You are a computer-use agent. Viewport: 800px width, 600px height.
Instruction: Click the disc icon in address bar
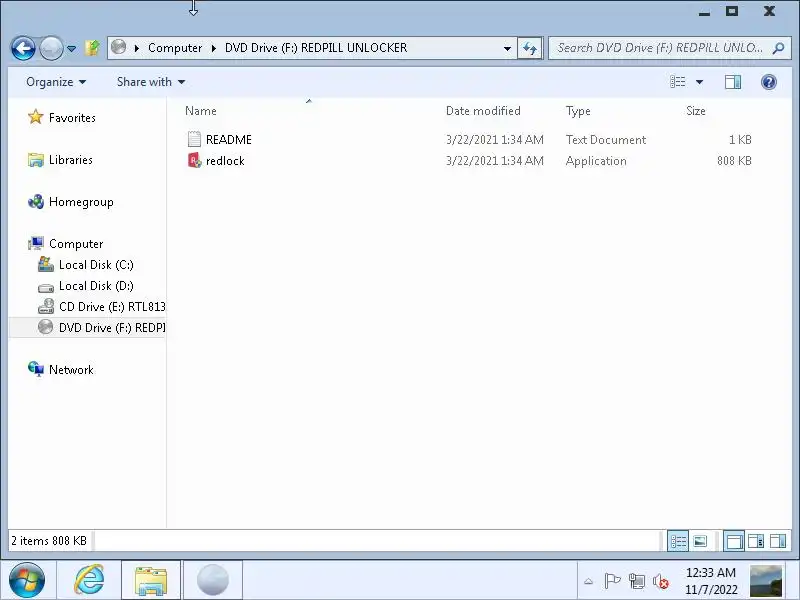(x=118, y=47)
